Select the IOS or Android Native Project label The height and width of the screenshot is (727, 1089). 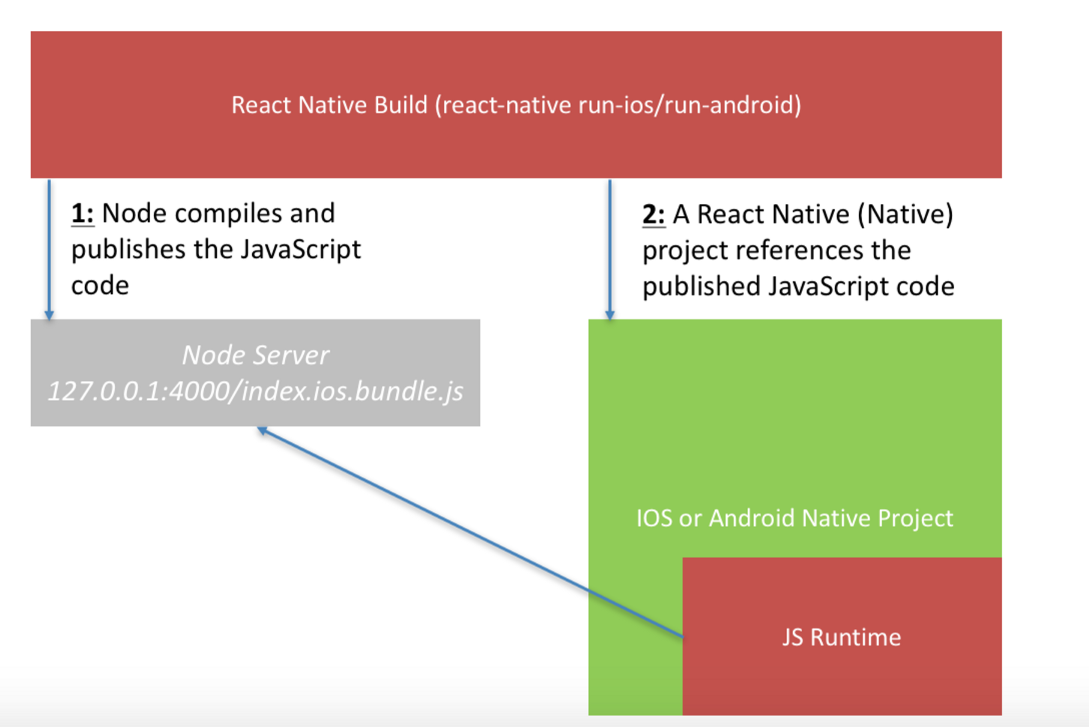pyautogui.click(x=794, y=518)
